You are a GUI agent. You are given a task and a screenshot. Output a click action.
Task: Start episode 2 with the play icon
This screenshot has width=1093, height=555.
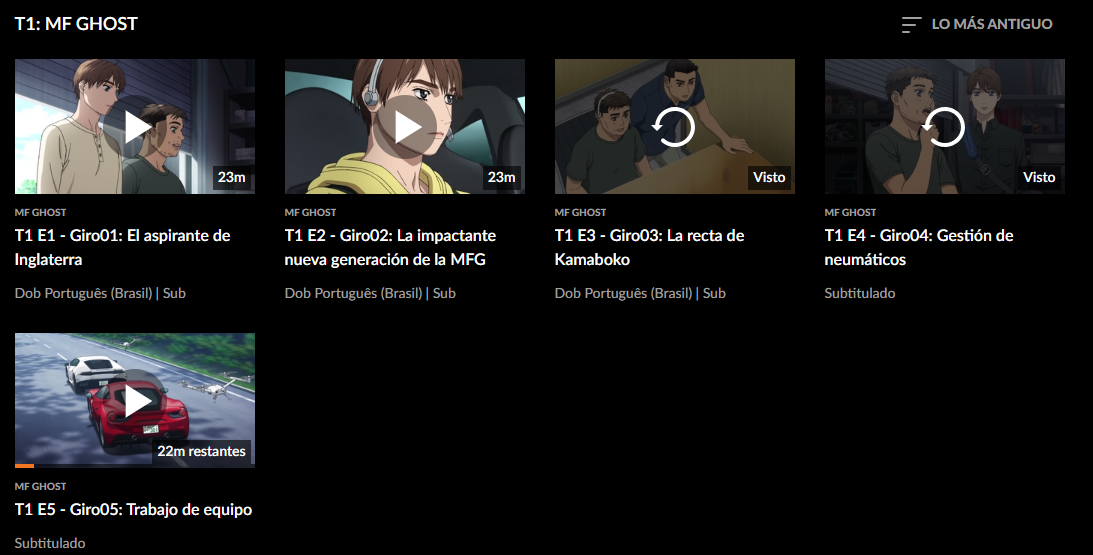coord(408,127)
